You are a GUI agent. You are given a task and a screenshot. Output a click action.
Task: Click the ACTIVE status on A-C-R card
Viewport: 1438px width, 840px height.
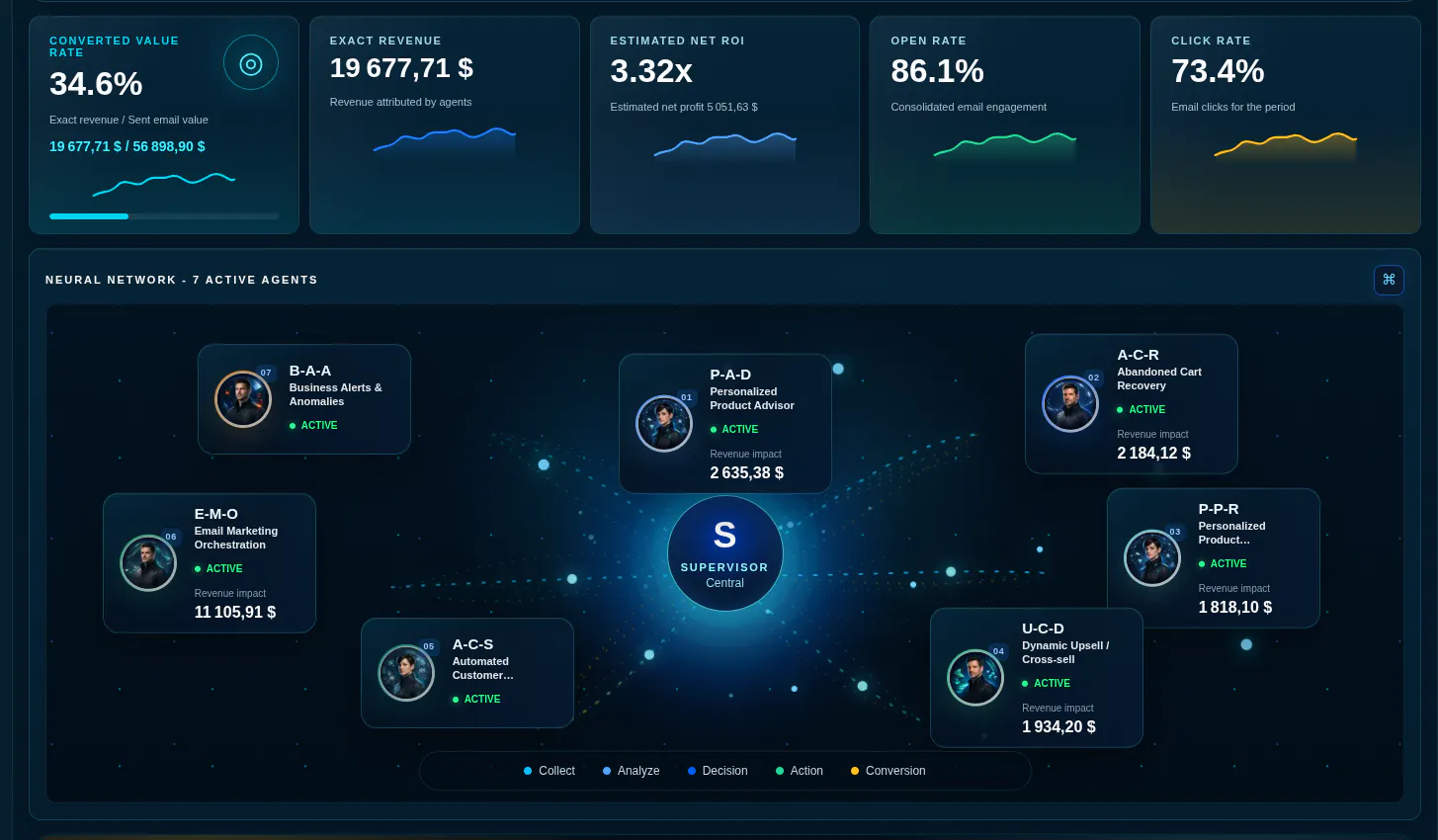1142,409
